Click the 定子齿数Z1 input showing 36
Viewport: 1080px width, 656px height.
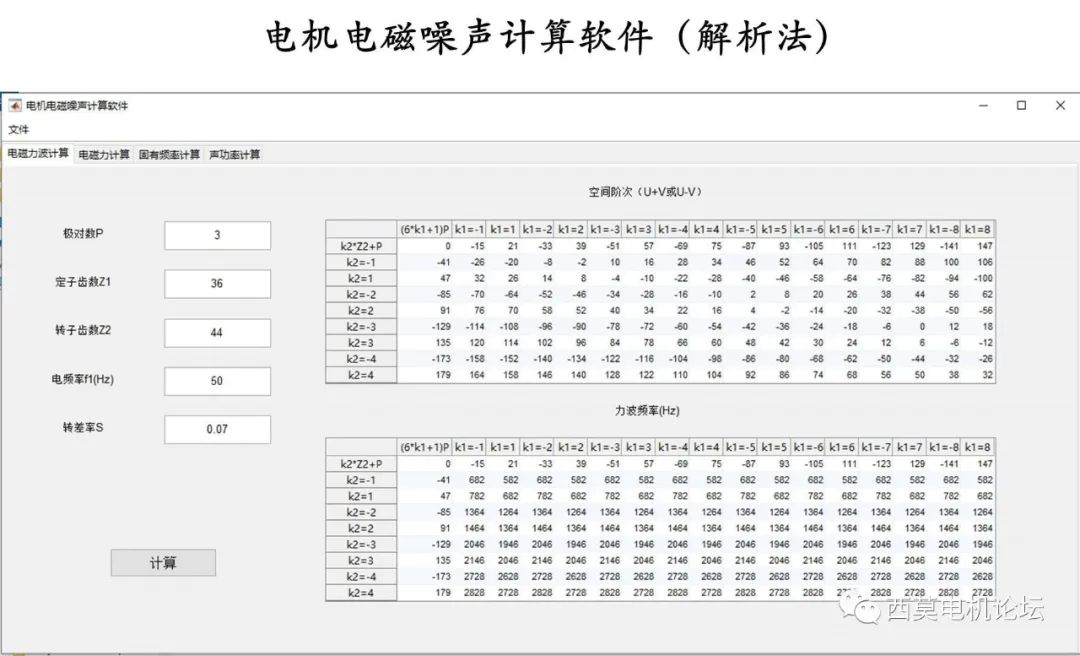click(x=217, y=283)
